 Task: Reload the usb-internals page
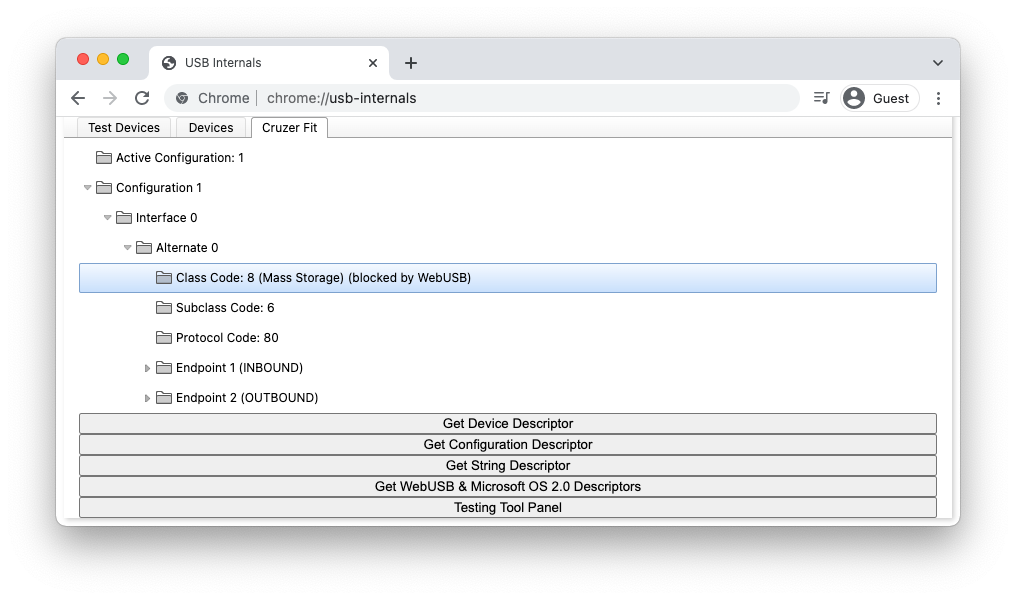point(142,98)
